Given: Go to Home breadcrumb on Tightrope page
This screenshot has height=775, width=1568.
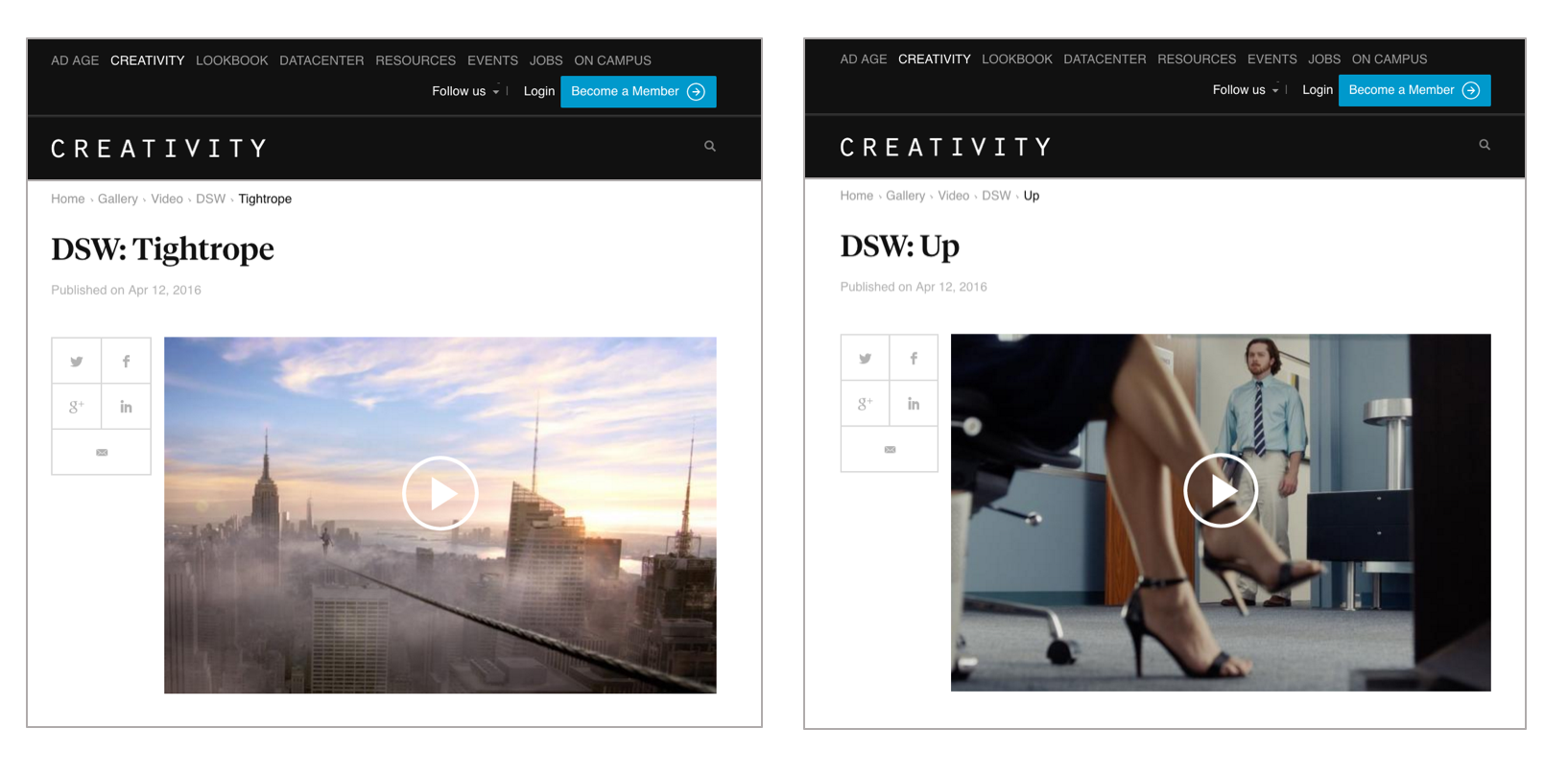Looking at the screenshot, I should [x=68, y=199].
